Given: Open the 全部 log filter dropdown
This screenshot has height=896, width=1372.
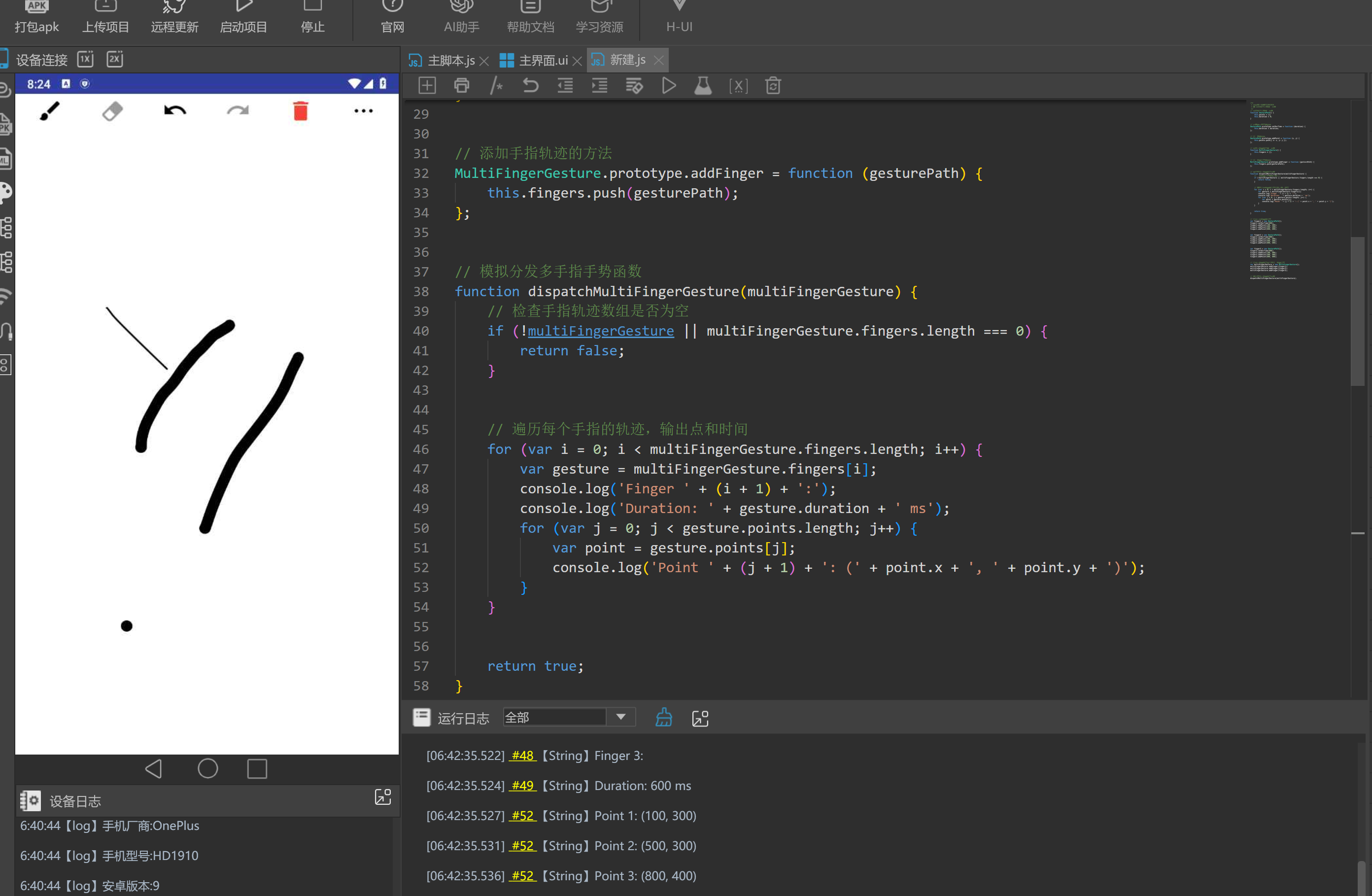Looking at the screenshot, I should click(x=621, y=717).
